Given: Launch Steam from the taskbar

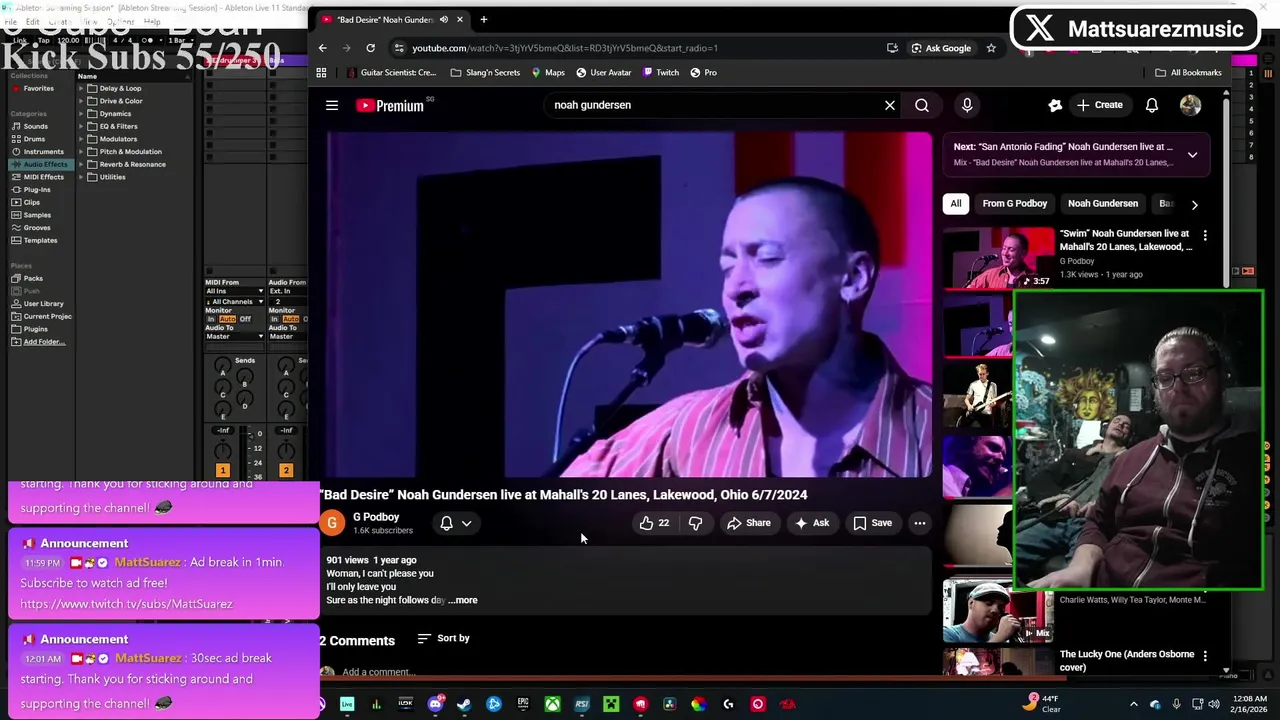Looking at the screenshot, I should pyautogui.click(x=464, y=704).
